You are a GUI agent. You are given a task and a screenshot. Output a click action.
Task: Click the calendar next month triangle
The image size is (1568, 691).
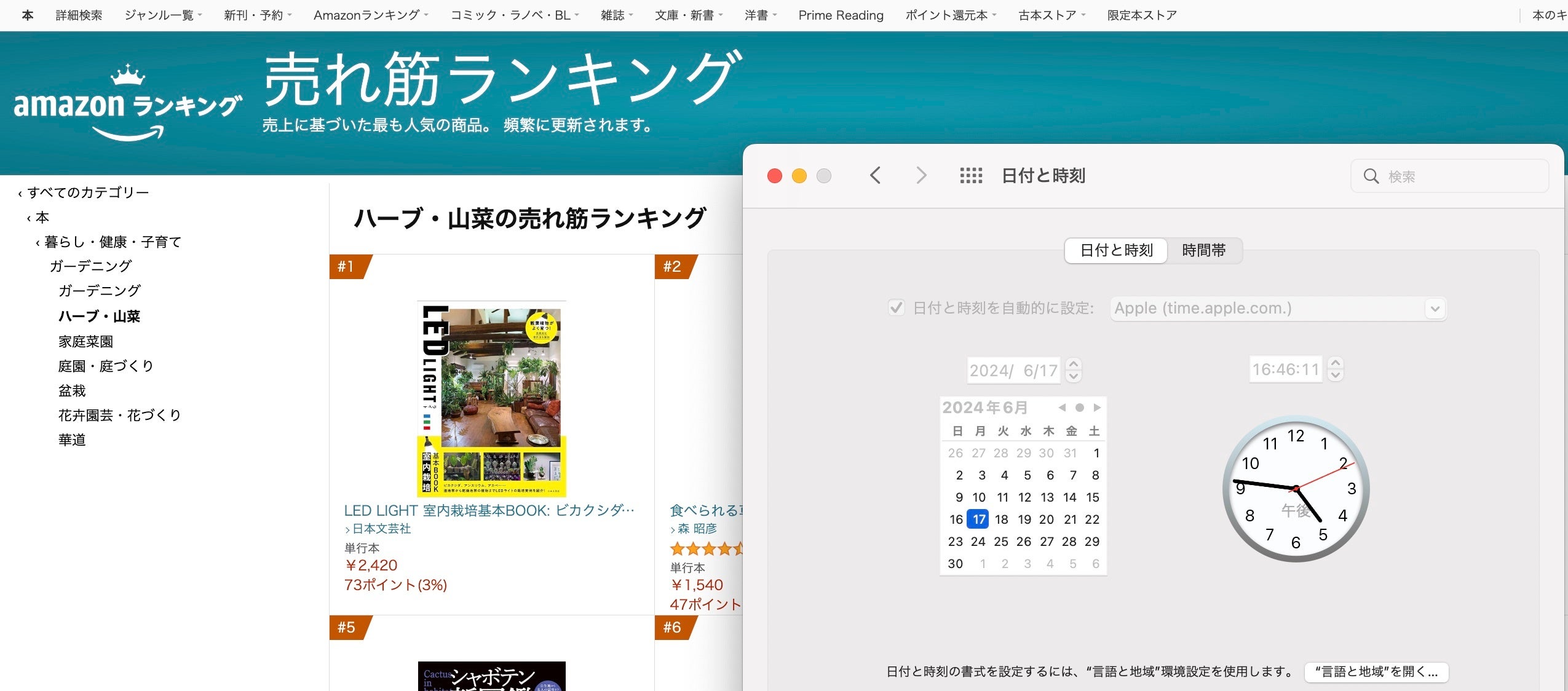[x=1097, y=408]
